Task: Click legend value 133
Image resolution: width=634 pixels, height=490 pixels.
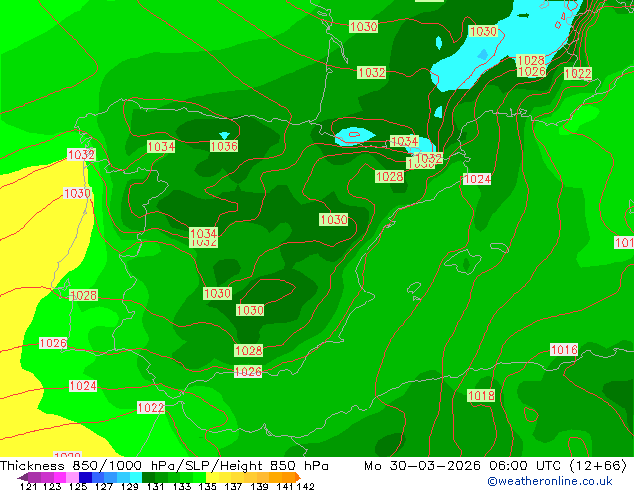Action: tap(182, 486)
